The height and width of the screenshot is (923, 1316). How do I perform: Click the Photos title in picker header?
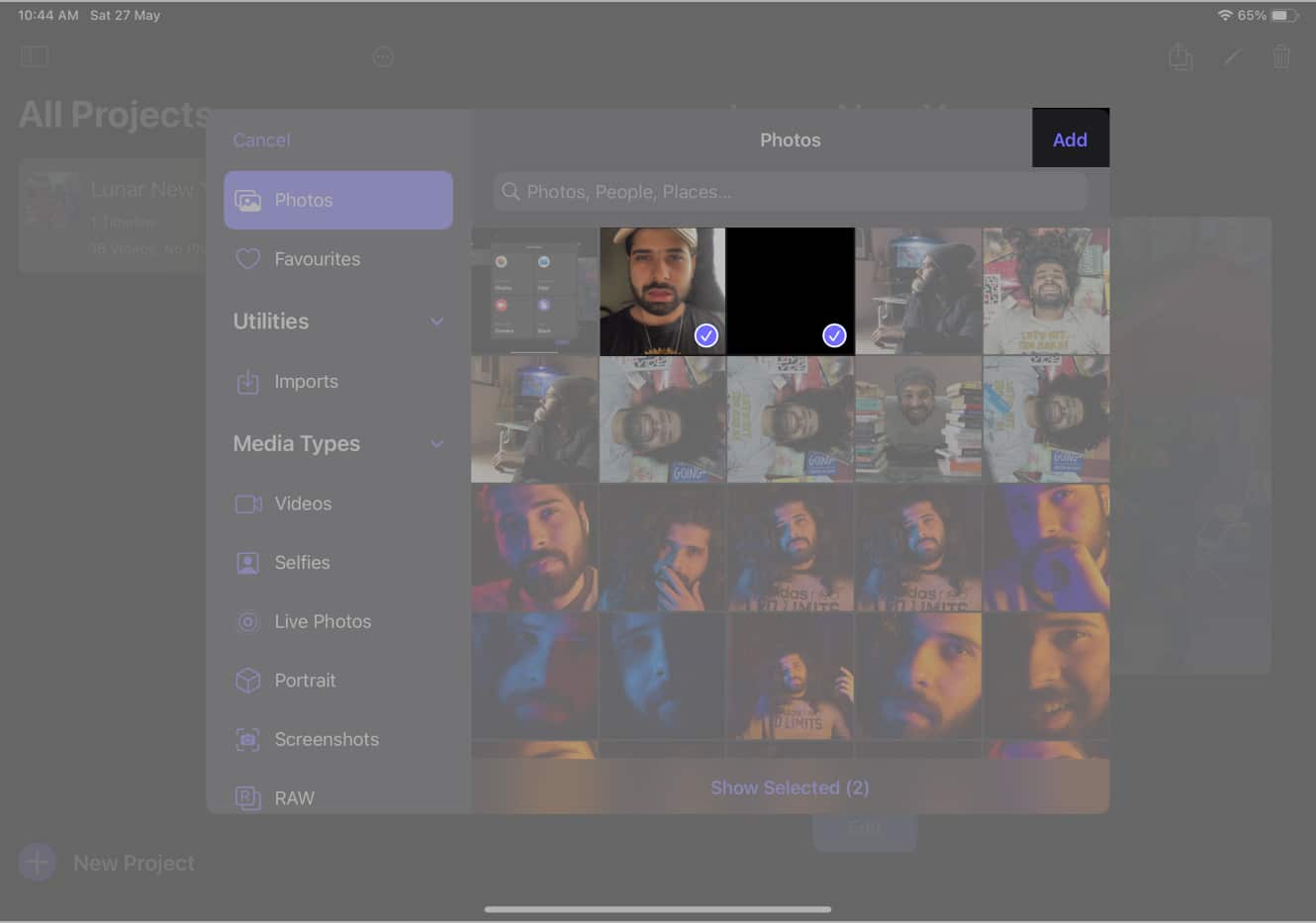[790, 140]
